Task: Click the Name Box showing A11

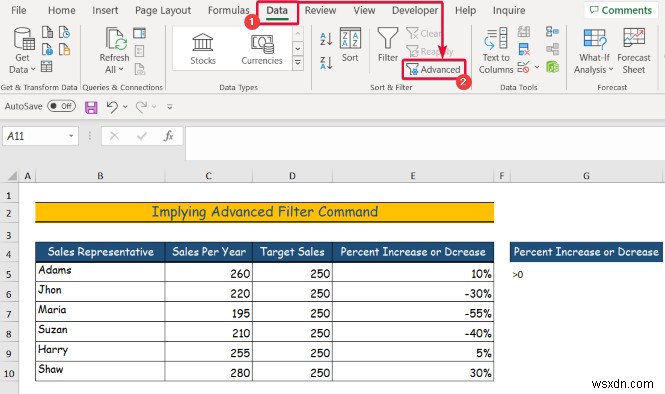Action: [x=35, y=136]
